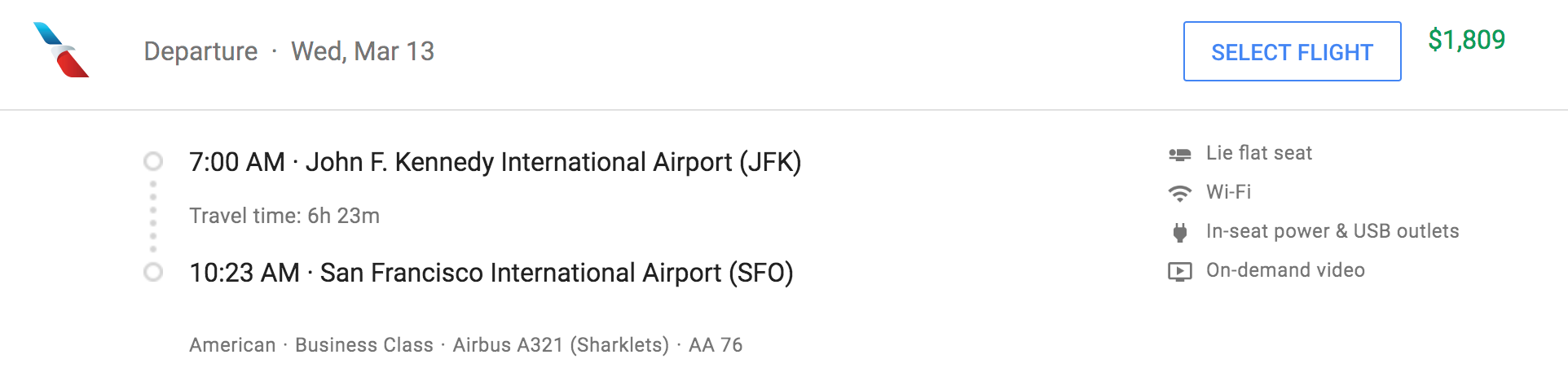
Task: Click the On-demand video label
Action: click(1285, 270)
